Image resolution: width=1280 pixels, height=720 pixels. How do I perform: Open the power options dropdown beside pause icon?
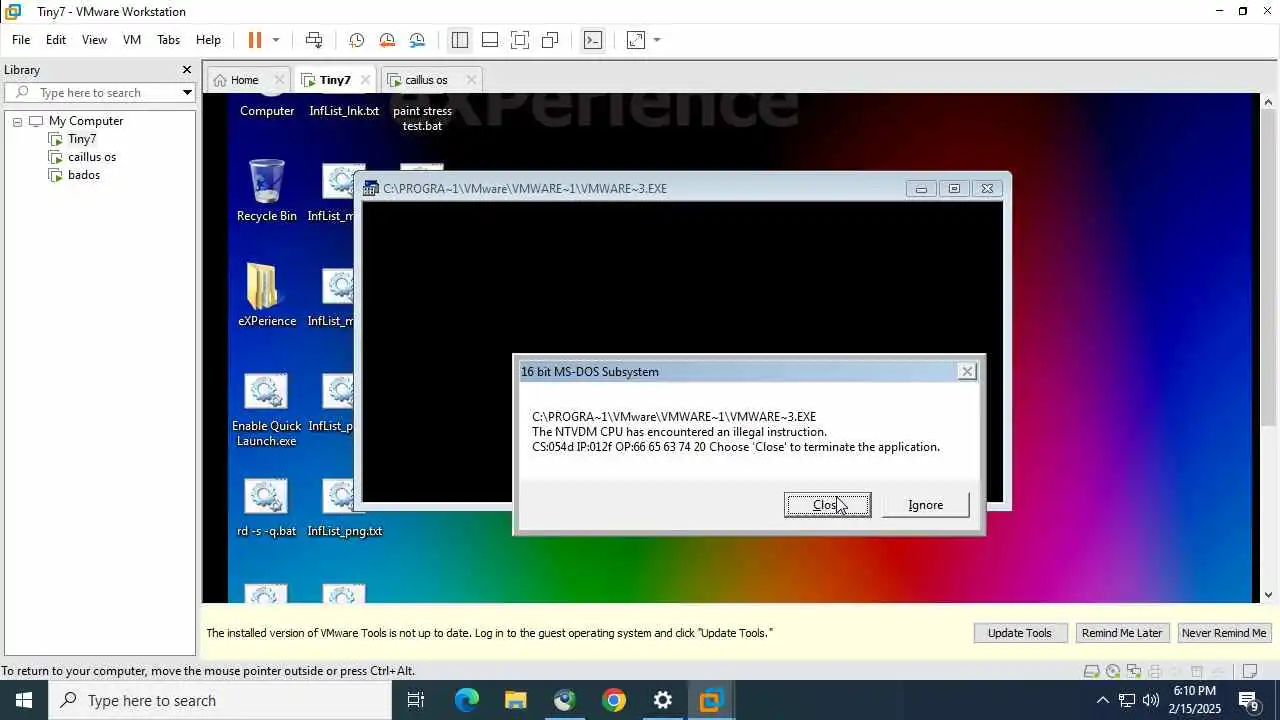click(276, 40)
